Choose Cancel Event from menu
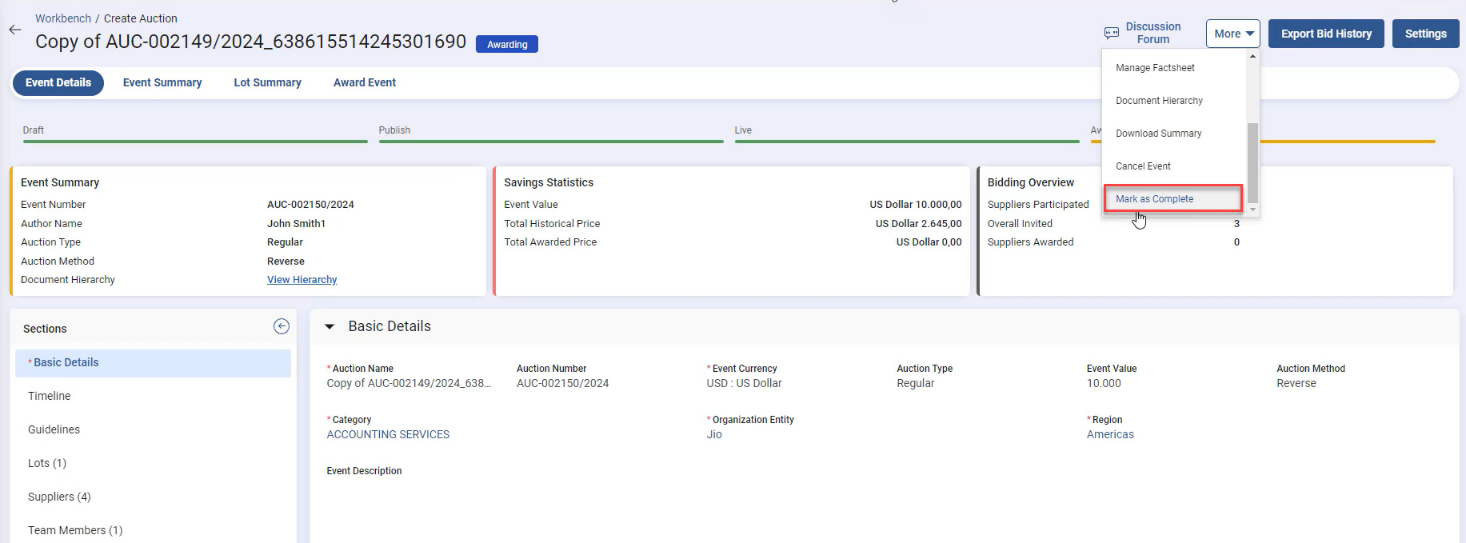The image size is (1466, 543). tap(1143, 166)
